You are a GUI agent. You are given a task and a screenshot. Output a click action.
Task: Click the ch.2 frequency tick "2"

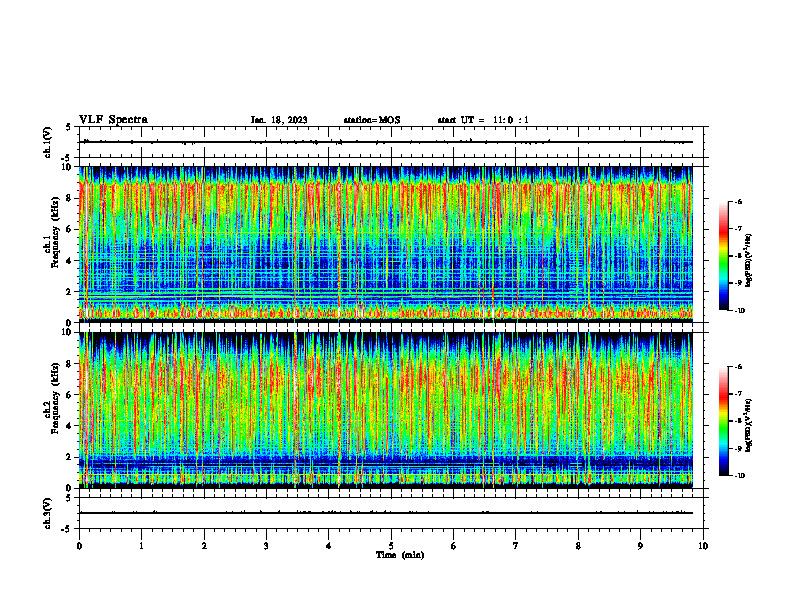pyautogui.click(x=70, y=457)
